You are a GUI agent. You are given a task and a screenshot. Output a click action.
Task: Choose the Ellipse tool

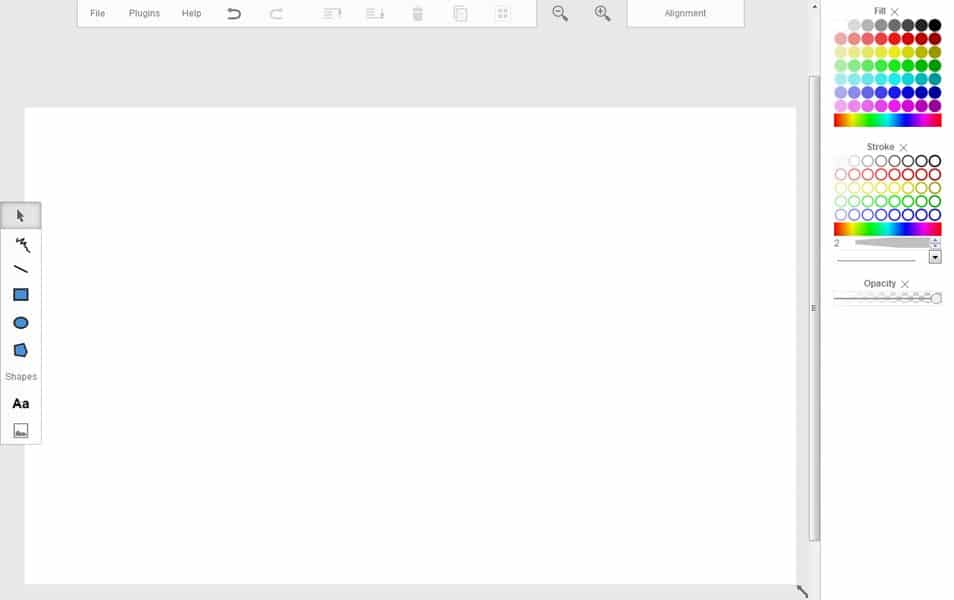pos(21,322)
